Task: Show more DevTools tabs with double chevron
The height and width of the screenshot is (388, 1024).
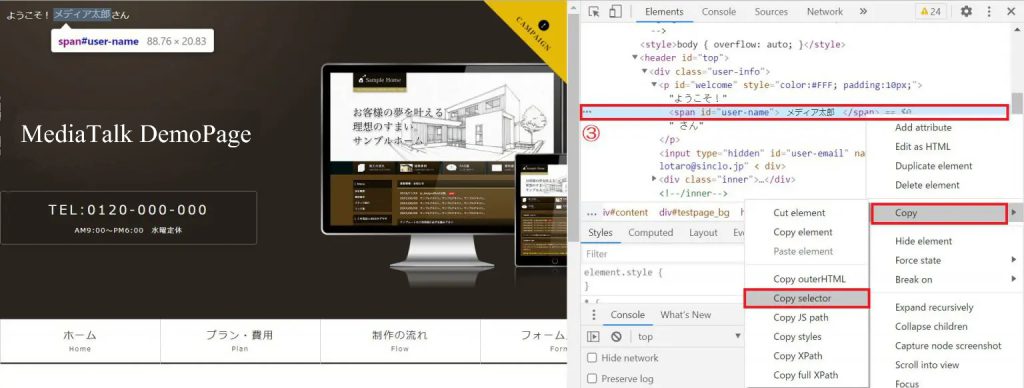Action: click(863, 12)
